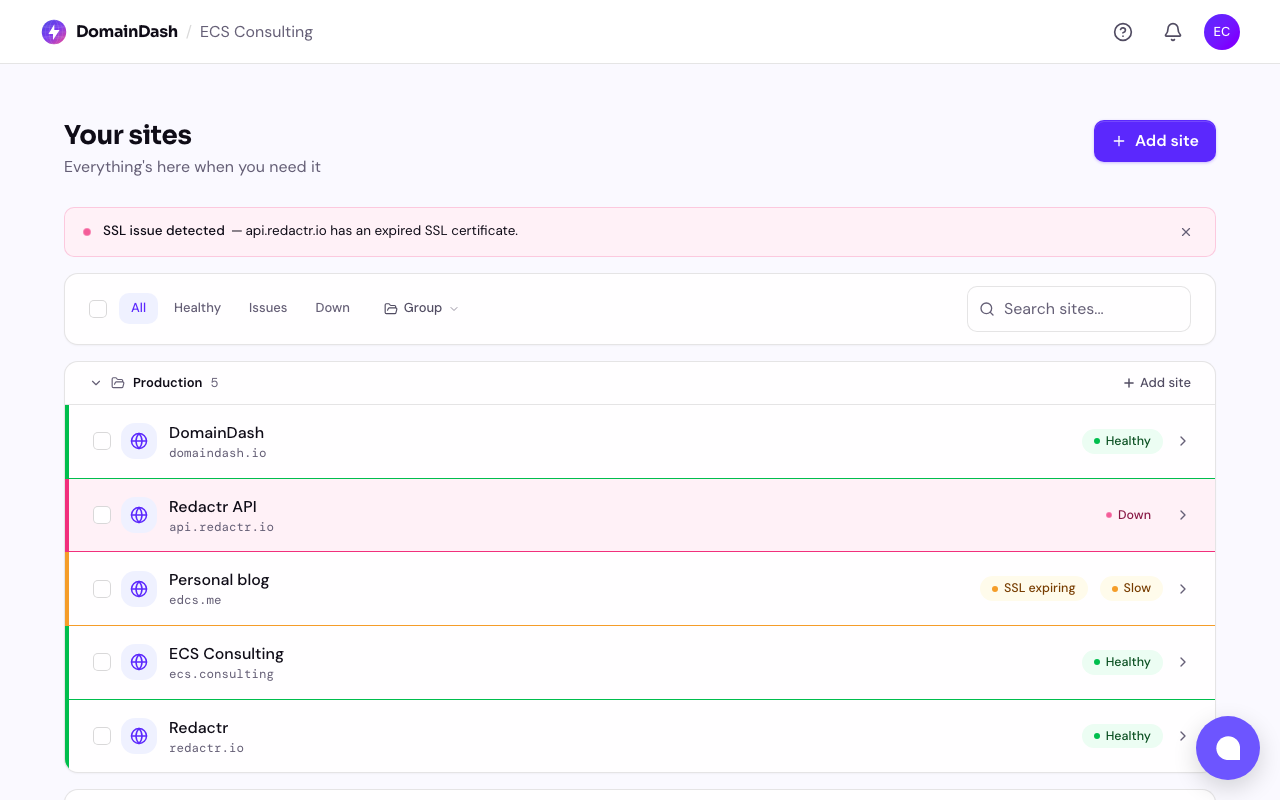Open the EC user avatar menu
The image size is (1280, 800).
coord(1221,32)
